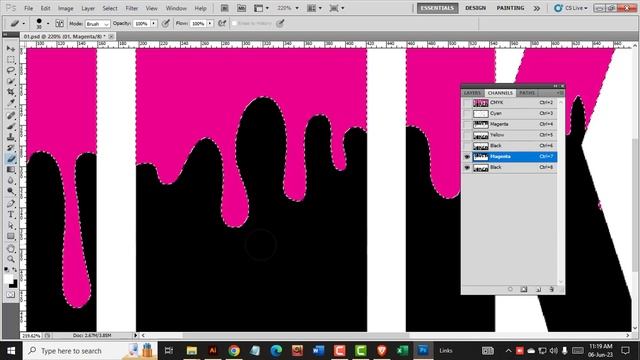Toggle Quick Mask mode
The width and height of the screenshot is (640, 360).
click(11, 295)
